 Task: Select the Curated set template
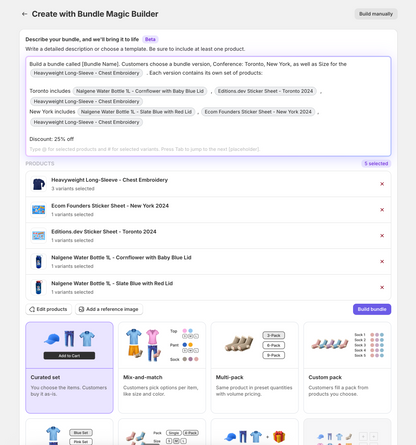coord(69,367)
